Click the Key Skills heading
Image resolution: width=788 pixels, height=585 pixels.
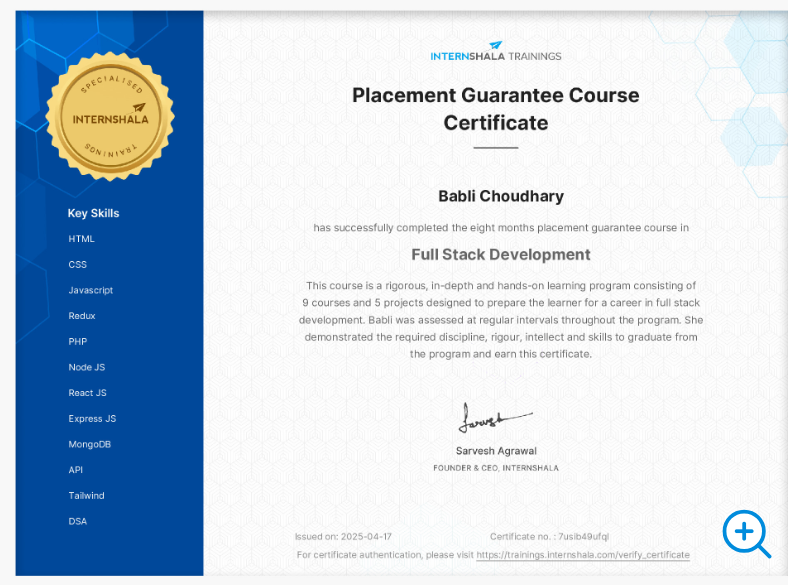(x=93, y=213)
